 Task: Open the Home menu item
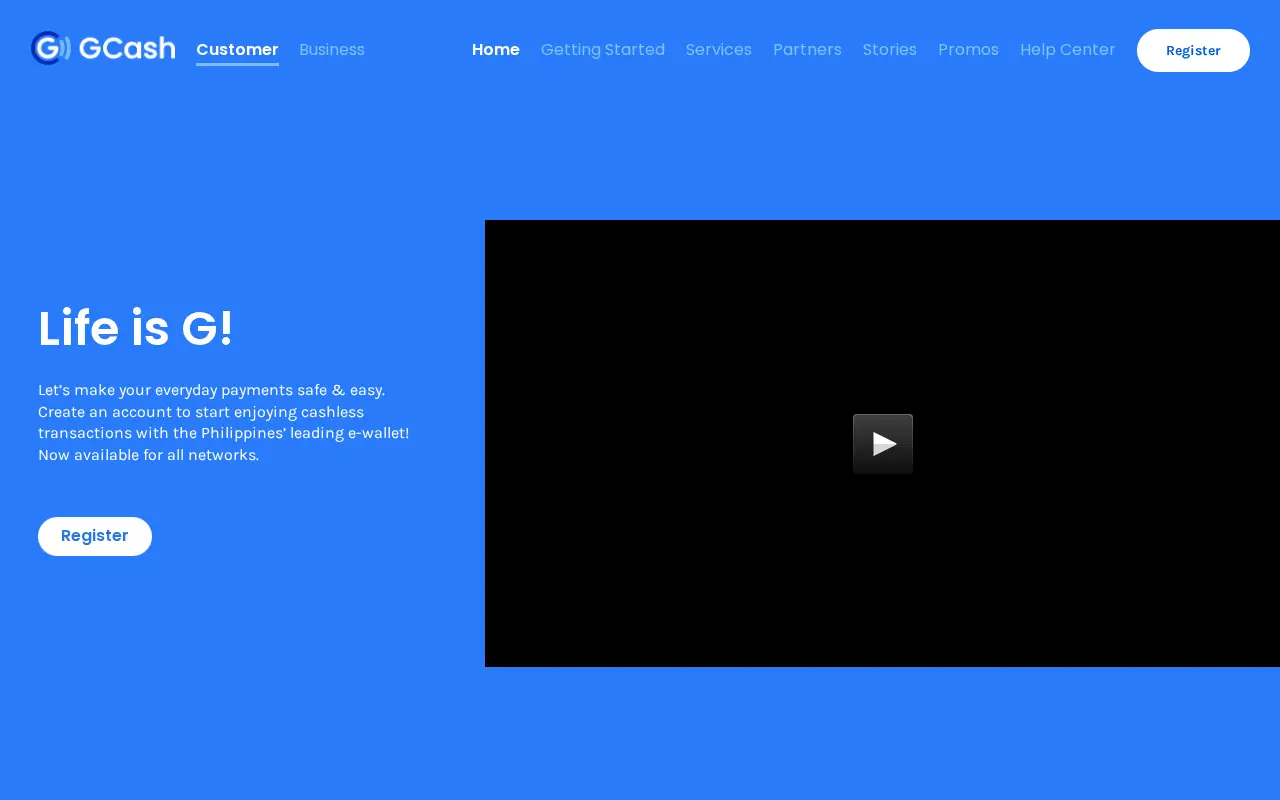point(496,49)
